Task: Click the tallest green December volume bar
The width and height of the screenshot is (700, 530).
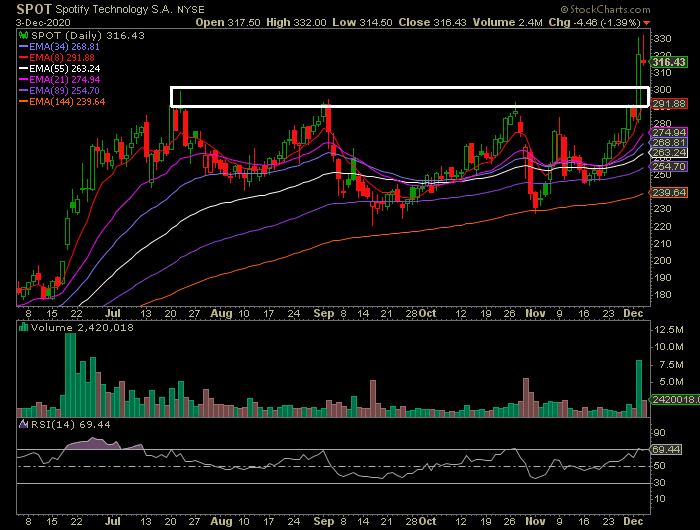Action: pyautogui.click(x=639, y=388)
